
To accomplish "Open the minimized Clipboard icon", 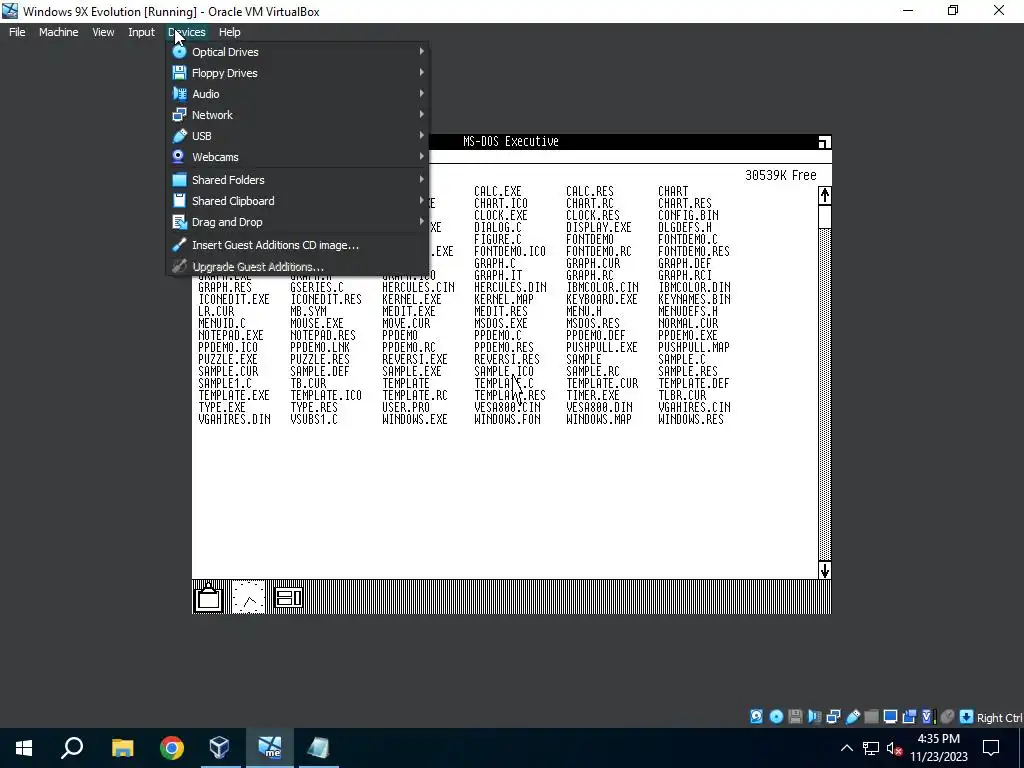I will click(209, 597).
